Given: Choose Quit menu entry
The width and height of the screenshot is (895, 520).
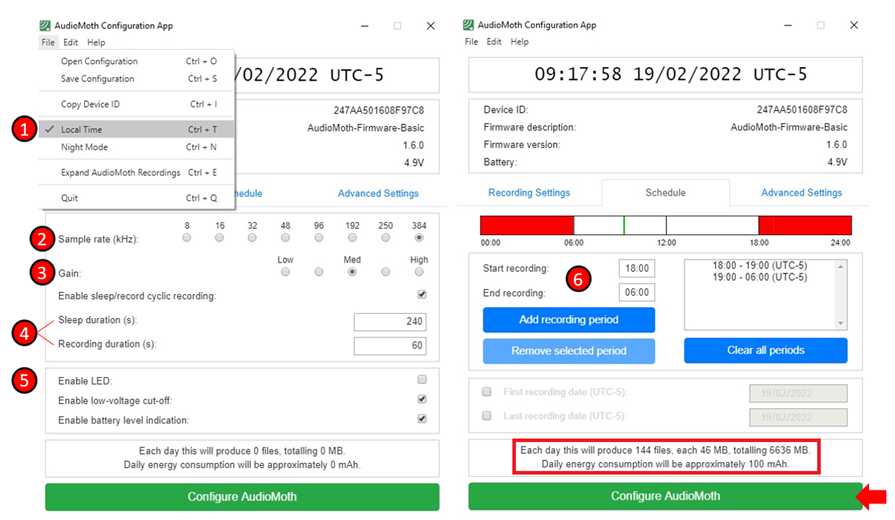Looking at the screenshot, I should pyautogui.click(x=137, y=198).
